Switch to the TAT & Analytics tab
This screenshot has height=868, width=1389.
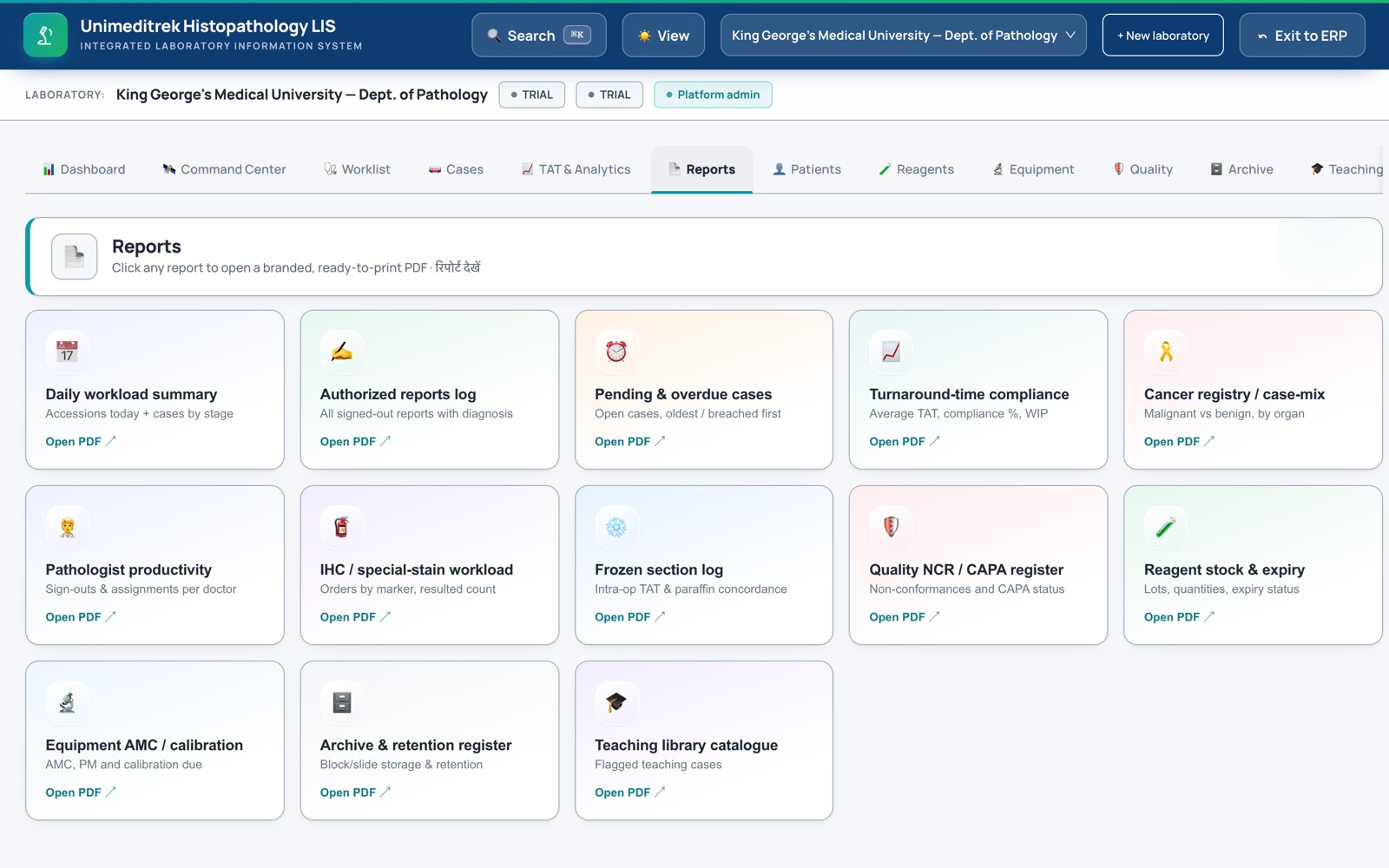click(x=576, y=169)
